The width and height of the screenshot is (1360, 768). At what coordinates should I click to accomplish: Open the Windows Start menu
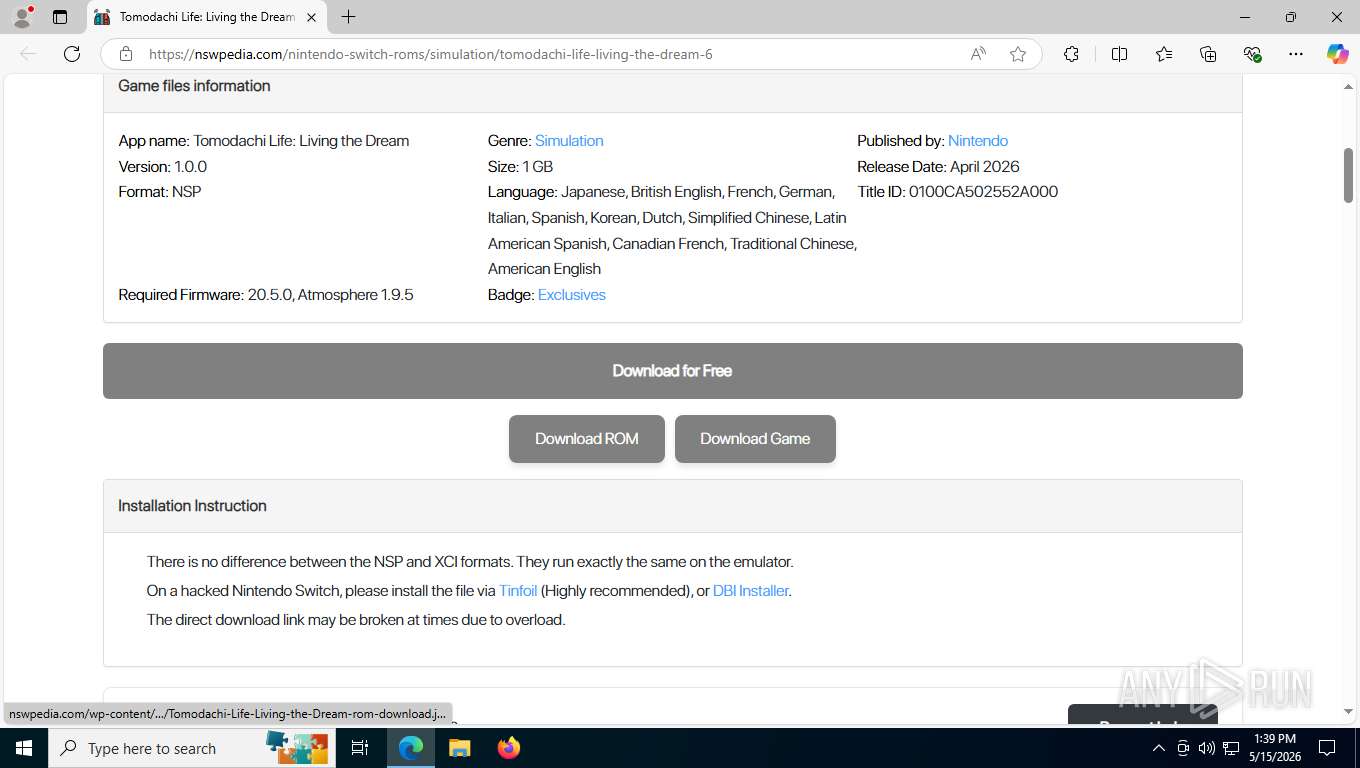click(x=24, y=748)
